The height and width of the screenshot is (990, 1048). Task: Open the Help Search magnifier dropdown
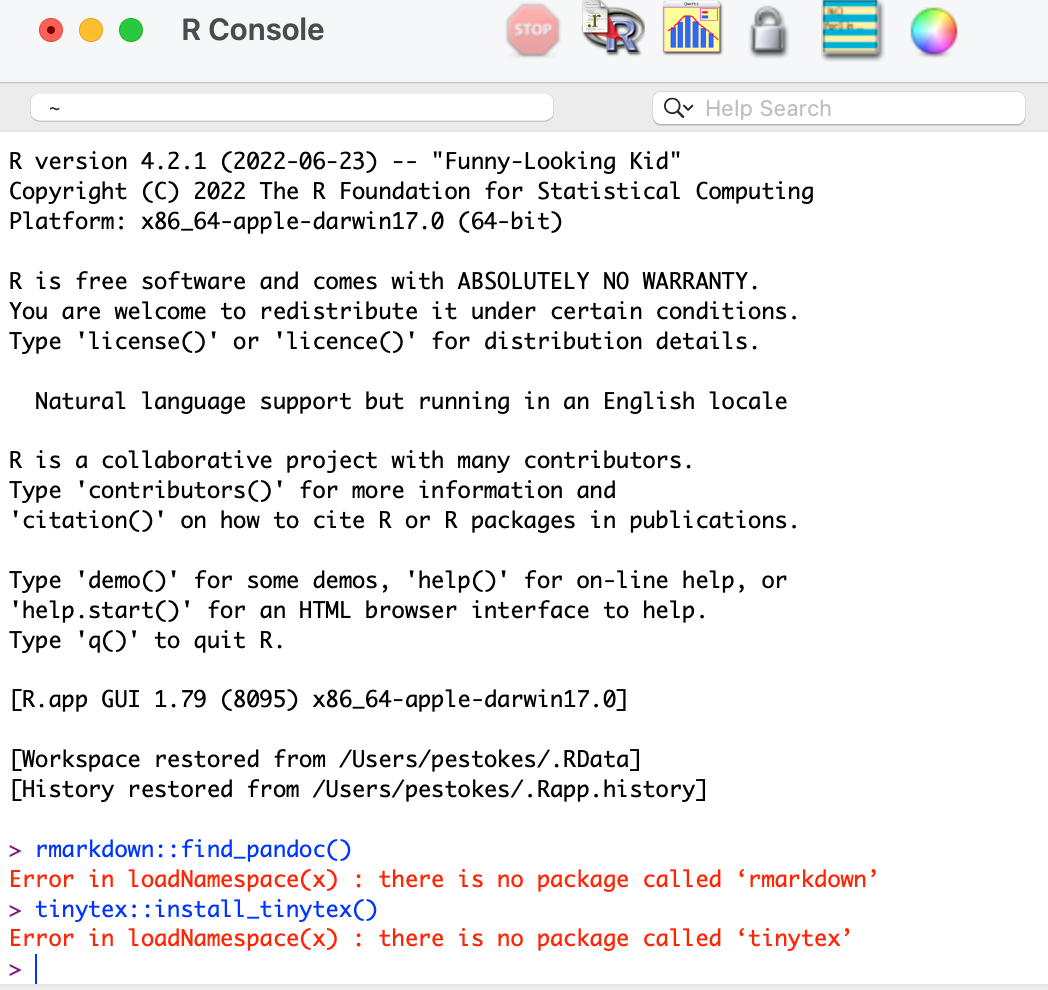point(678,108)
